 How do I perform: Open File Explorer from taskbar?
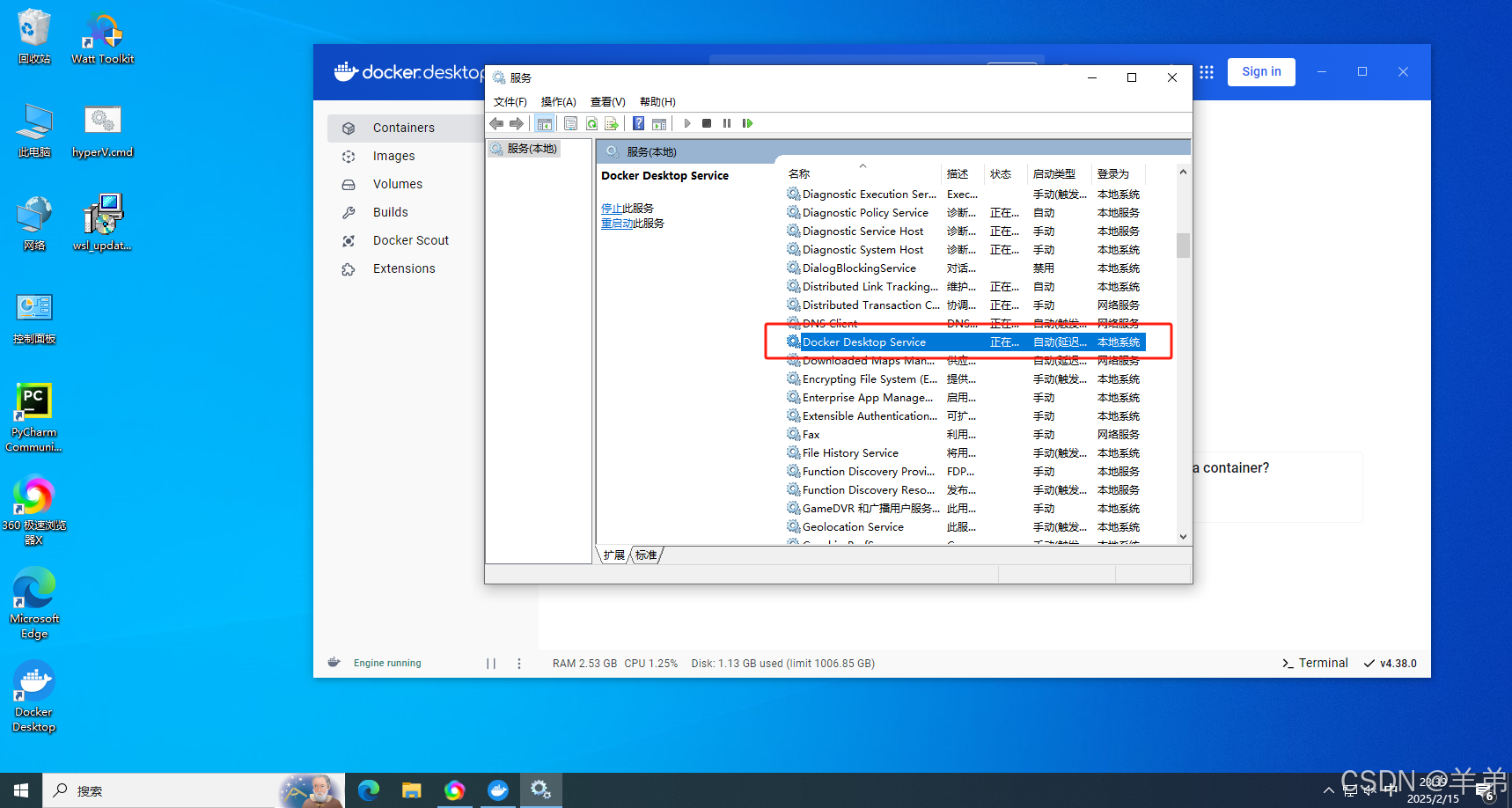pyautogui.click(x=411, y=790)
